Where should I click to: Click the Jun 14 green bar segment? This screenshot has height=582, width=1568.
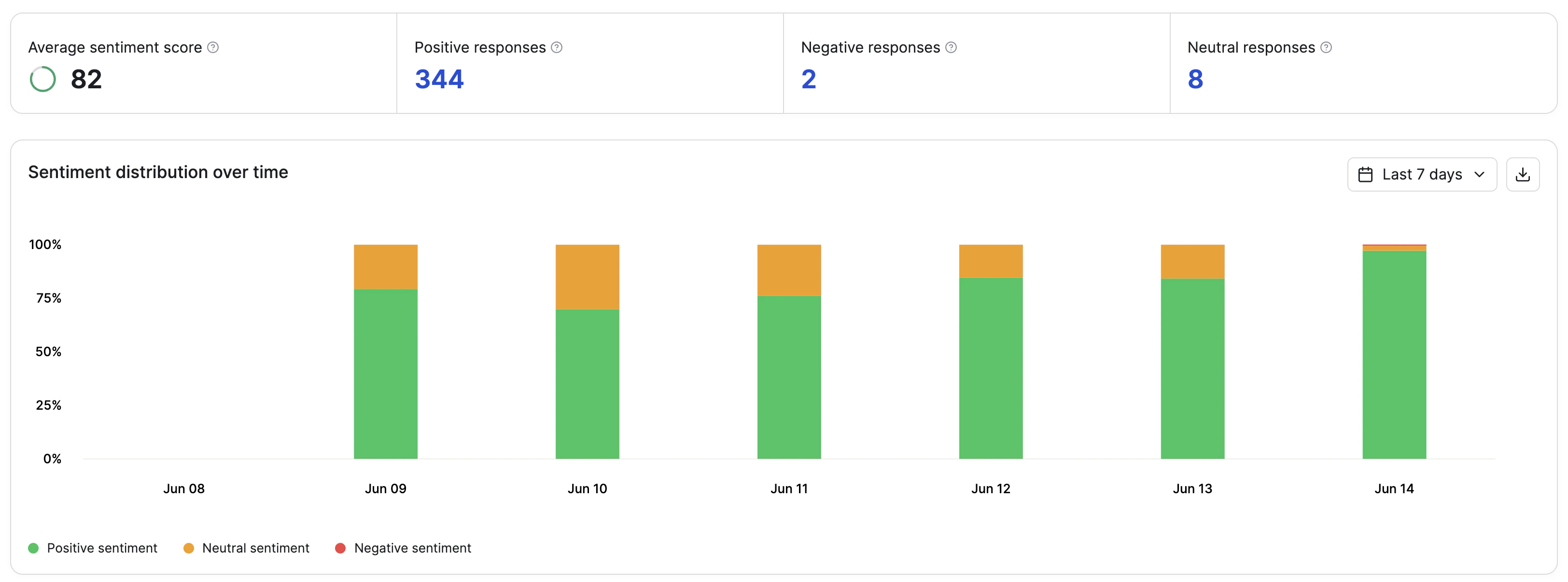[x=1394, y=354]
